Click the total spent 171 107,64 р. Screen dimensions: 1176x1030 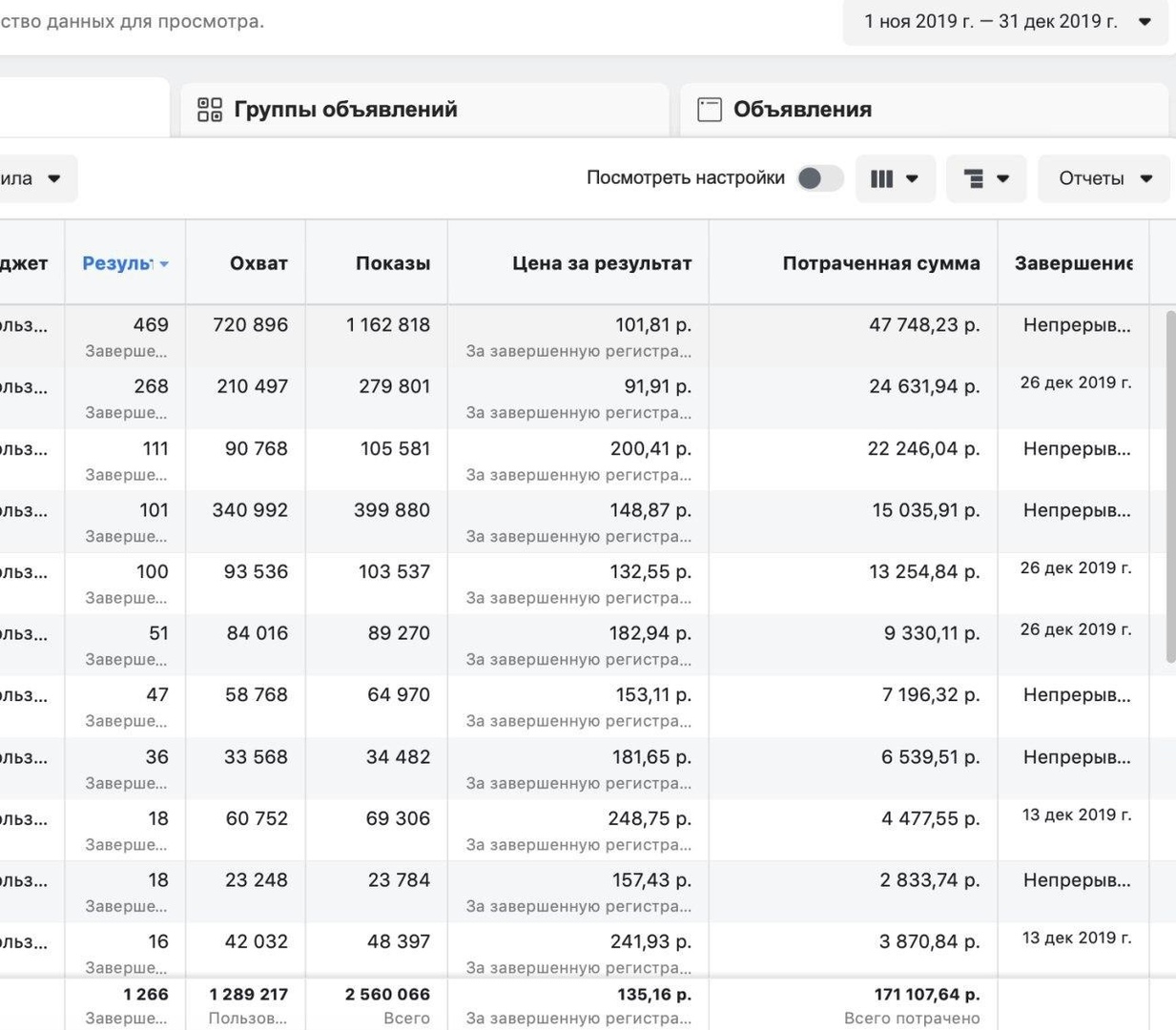[927, 995]
